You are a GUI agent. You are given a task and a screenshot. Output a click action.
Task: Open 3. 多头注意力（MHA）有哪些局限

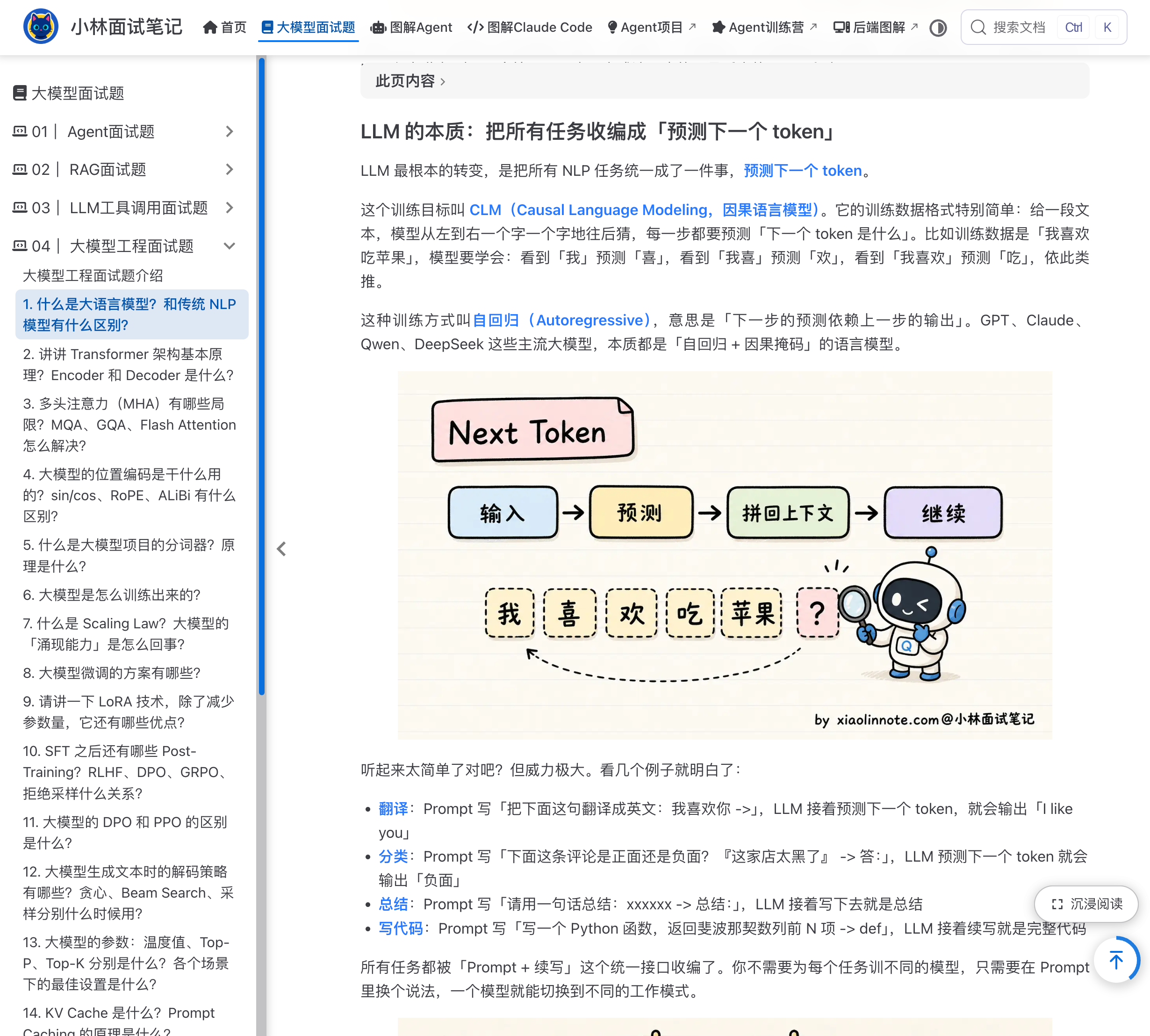click(x=129, y=424)
